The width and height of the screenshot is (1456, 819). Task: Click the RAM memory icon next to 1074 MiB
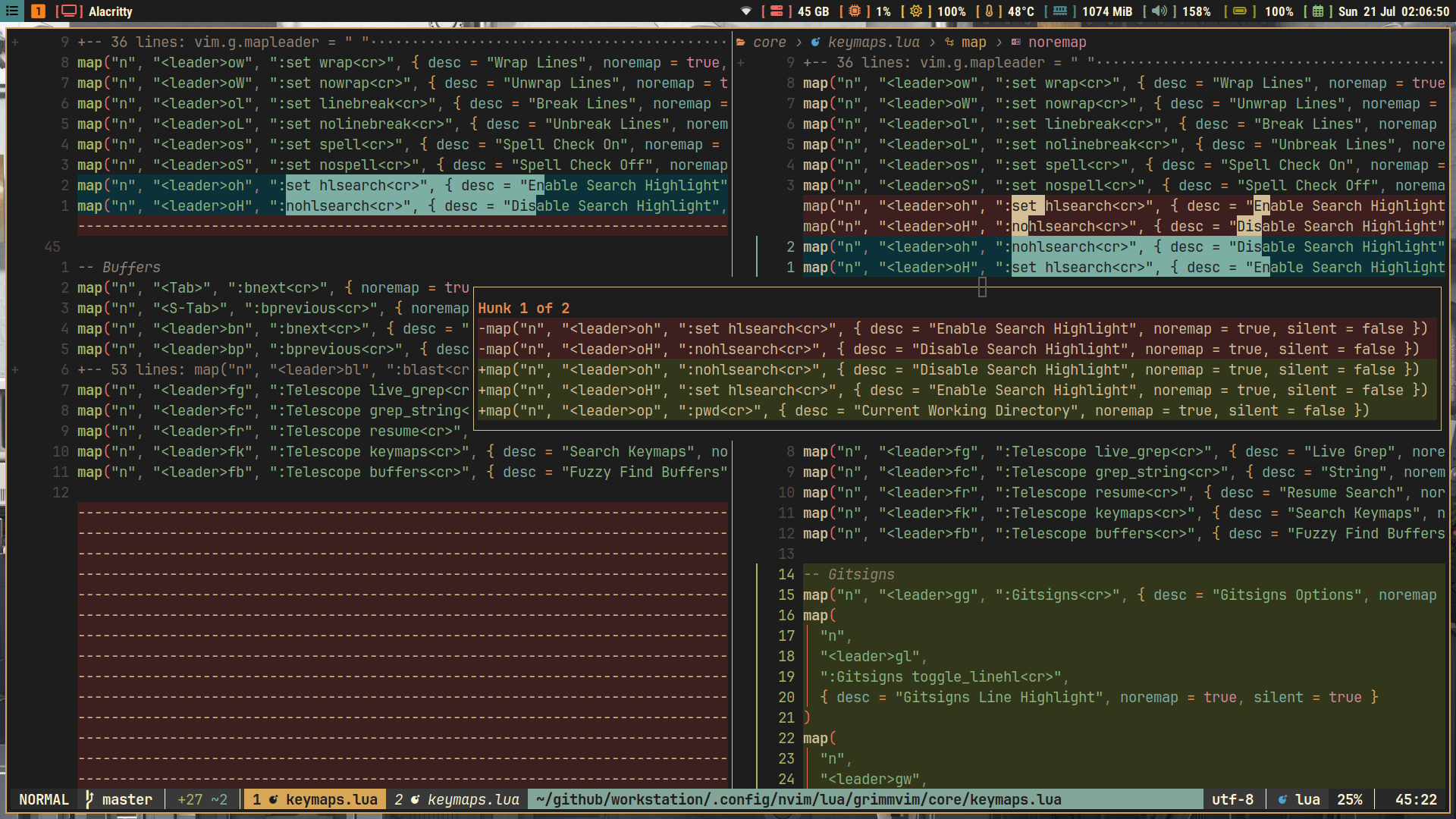[x=1060, y=11]
